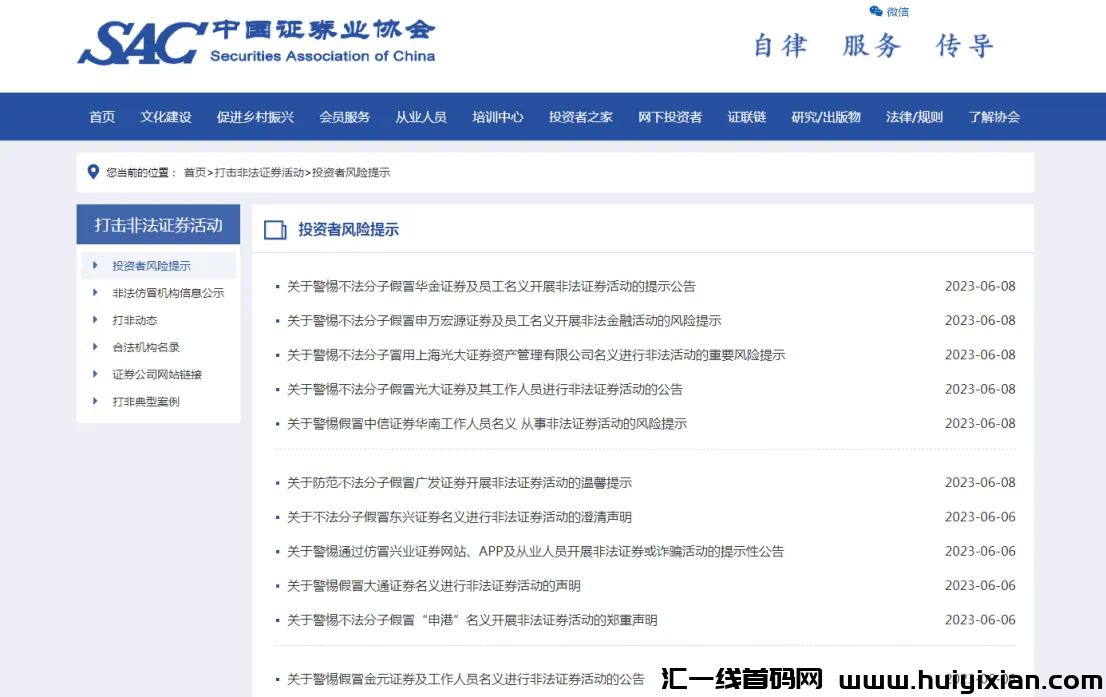Select 投资者风险提示 in the left sidebar
This screenshot has height=697, width=1106.
coord(151,266)
